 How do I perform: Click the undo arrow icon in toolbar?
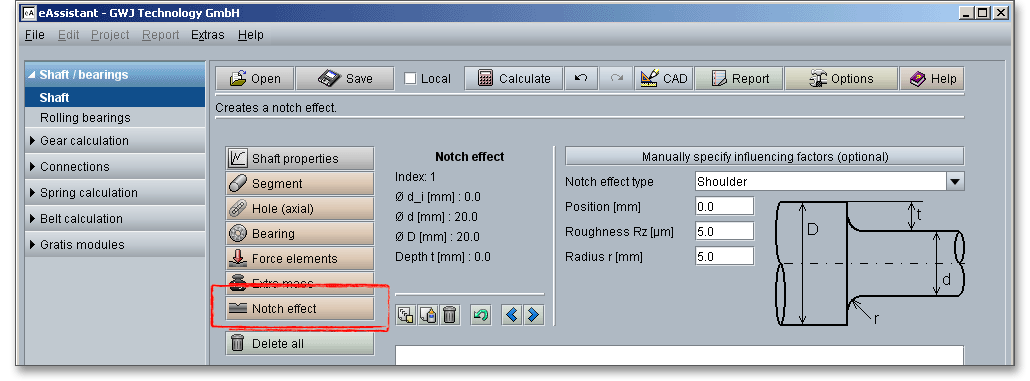pyautogui.click(x=581, y=78)
